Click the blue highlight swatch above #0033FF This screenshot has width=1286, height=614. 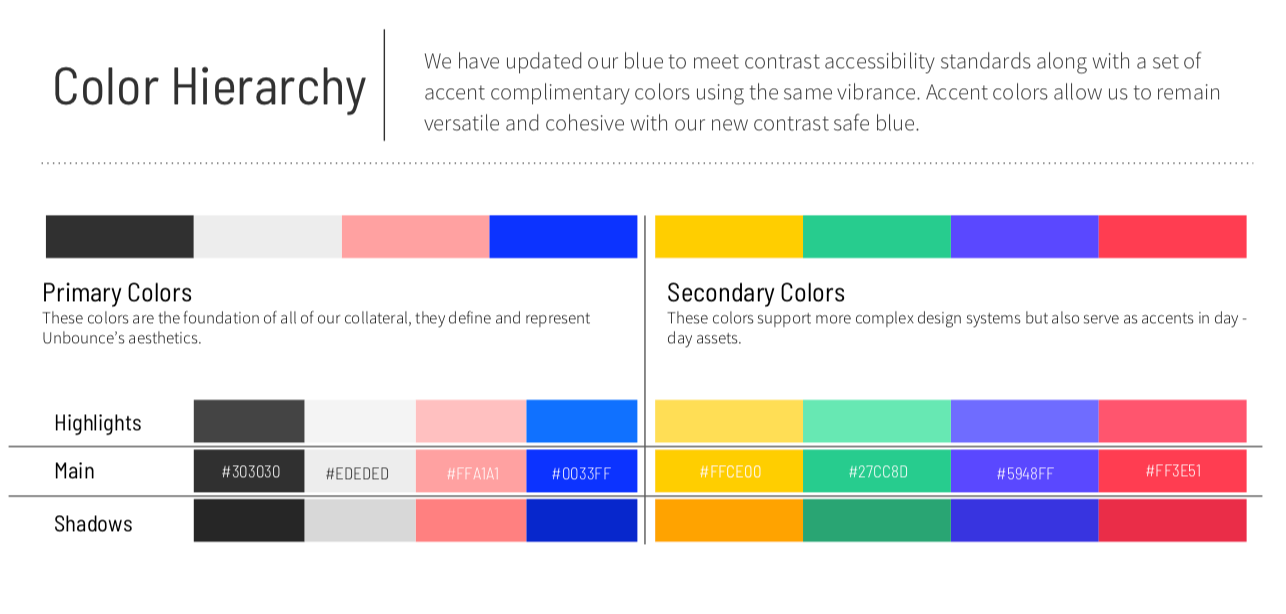coord(582,421)
